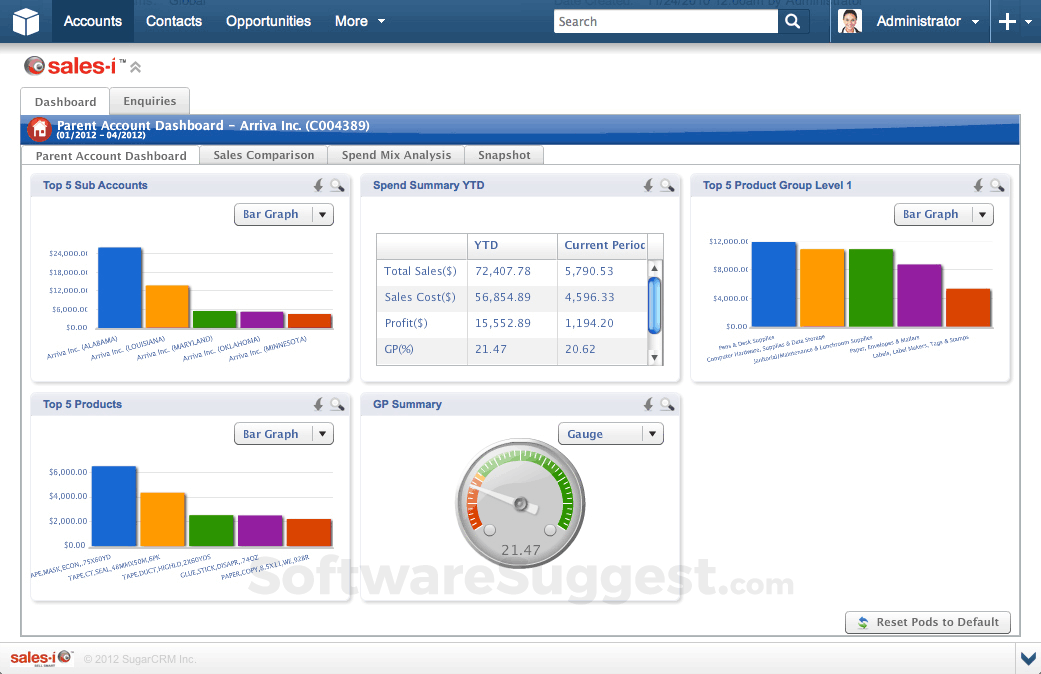This screenshot has width=1041, height=674.
Task: Click the pin icon on Spend Summary YTD
Action: tap(648, 185)
